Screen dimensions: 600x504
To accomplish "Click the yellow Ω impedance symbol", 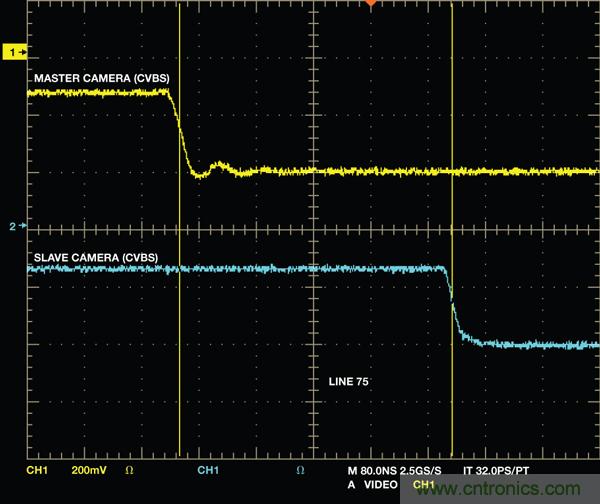I will (x=127, y=469).
